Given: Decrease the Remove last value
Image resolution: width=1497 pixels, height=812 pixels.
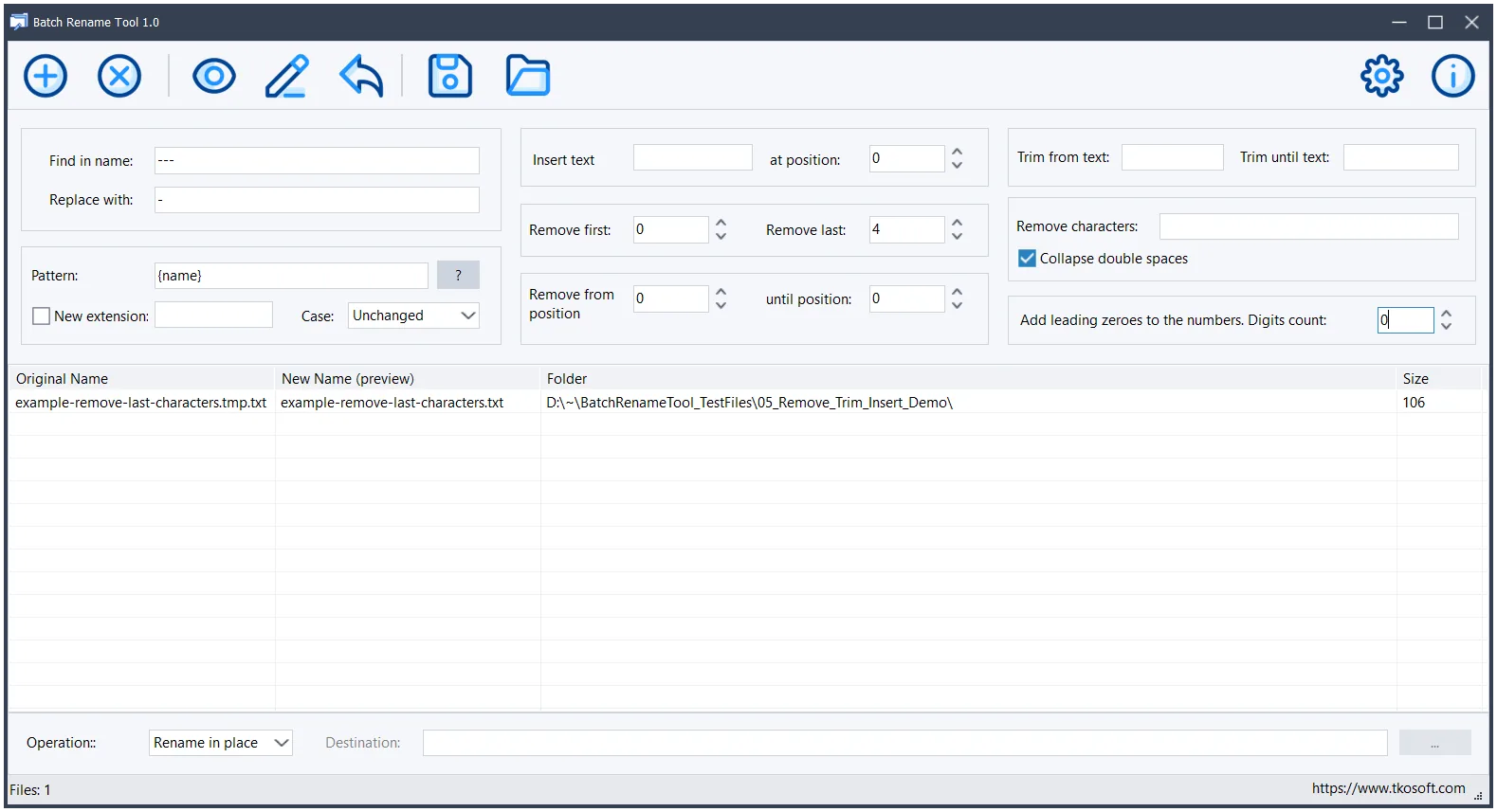Looking at the screenshot, I should pos(958,236).
